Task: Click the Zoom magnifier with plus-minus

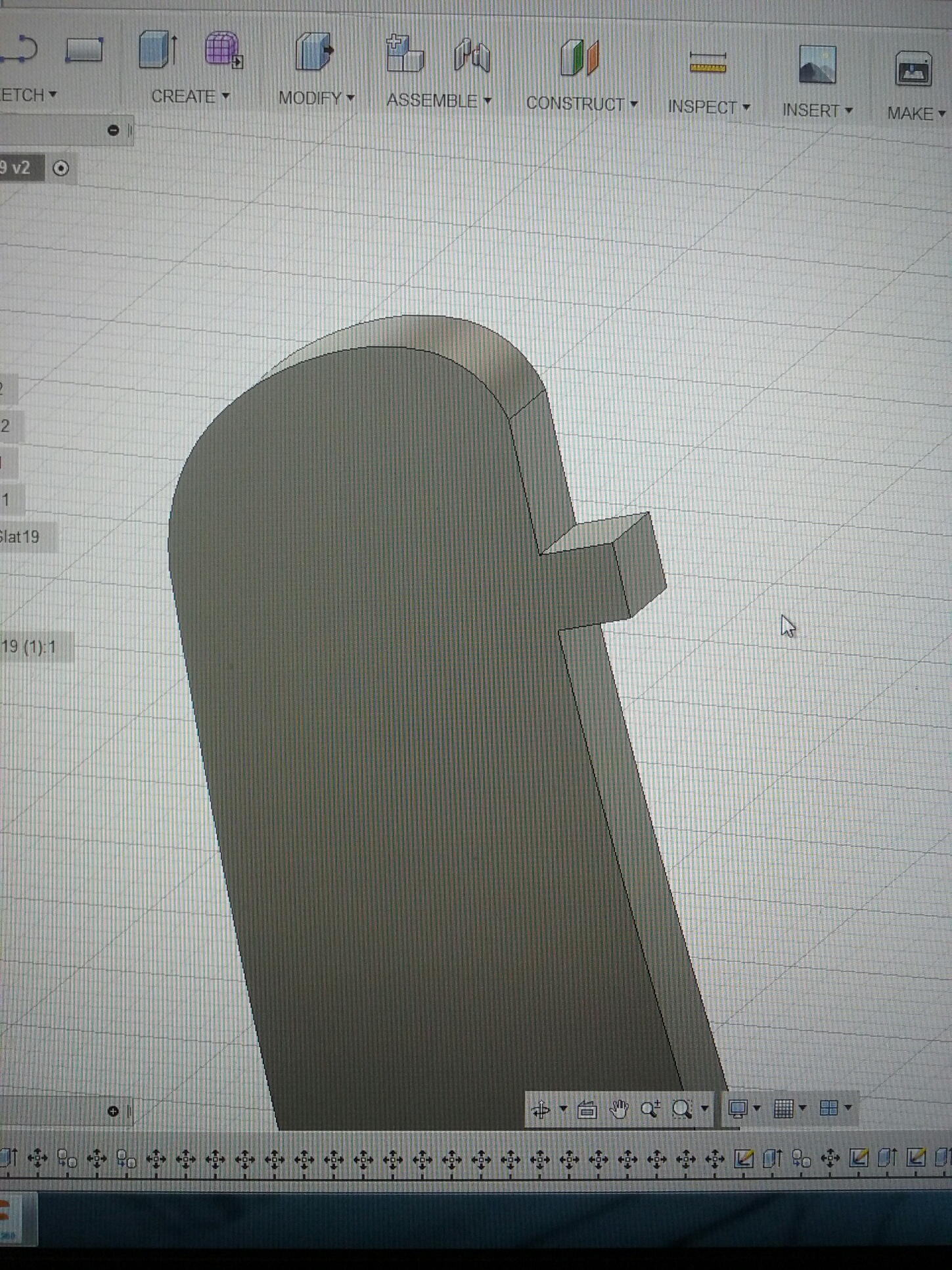Action: click(x=650, y=1110)
